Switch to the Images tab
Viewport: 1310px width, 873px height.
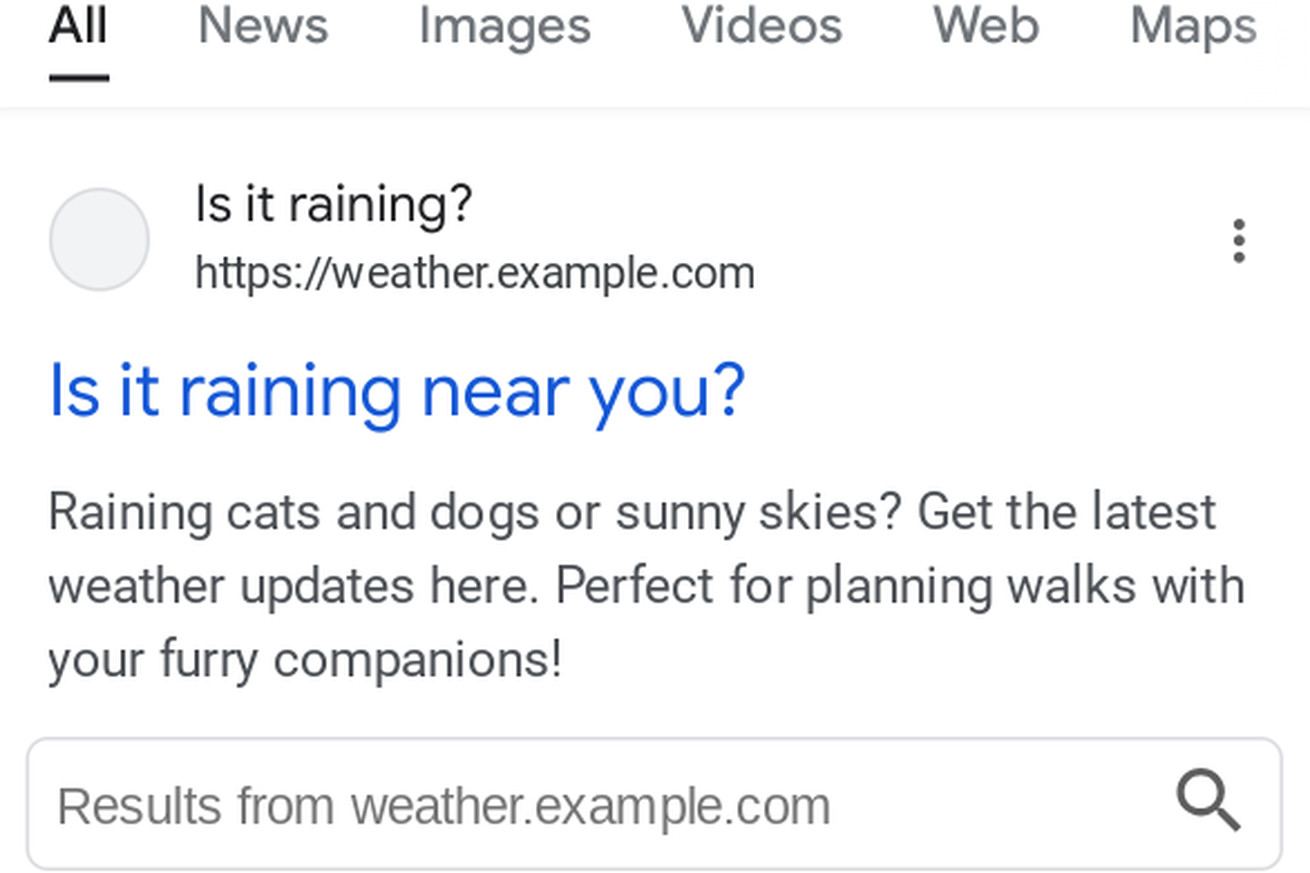(504, 26)
